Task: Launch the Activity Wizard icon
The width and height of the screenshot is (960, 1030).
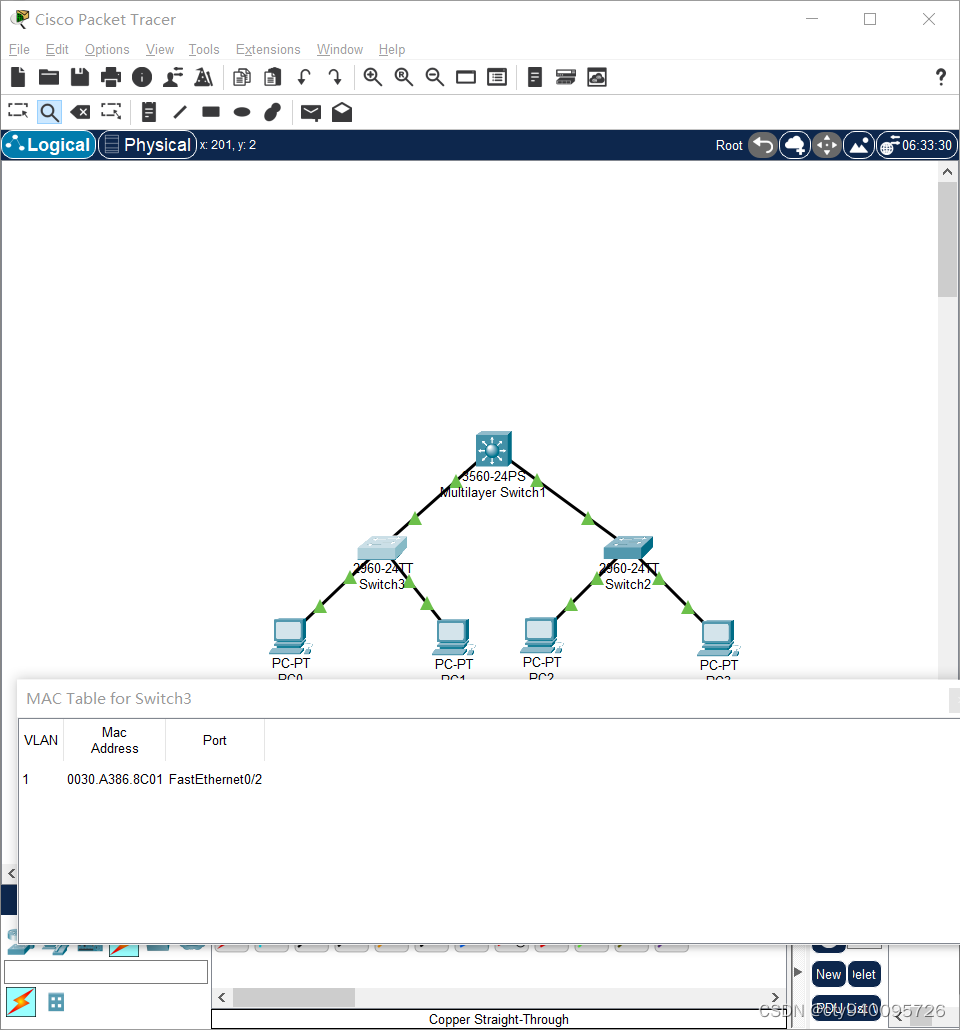Action: coord(173,78)
